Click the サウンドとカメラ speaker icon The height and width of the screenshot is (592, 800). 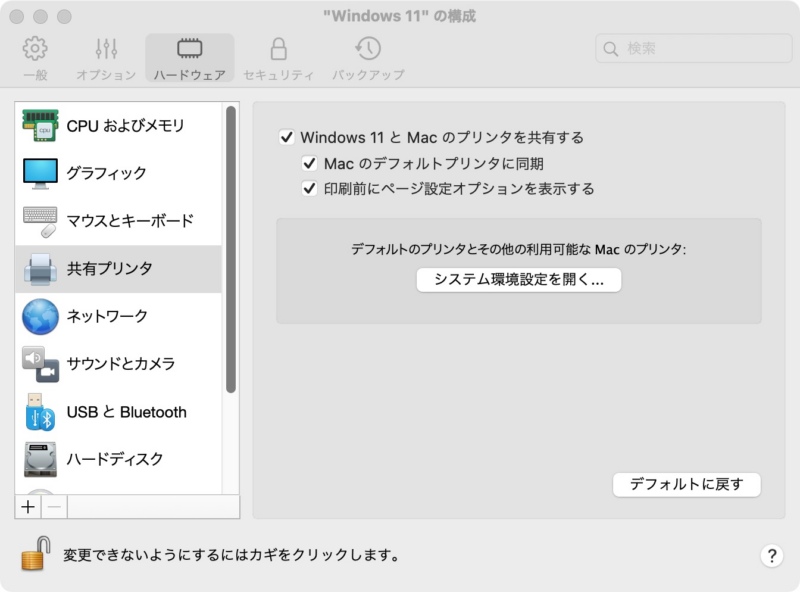pyautogui.click(x=40, y=364)
